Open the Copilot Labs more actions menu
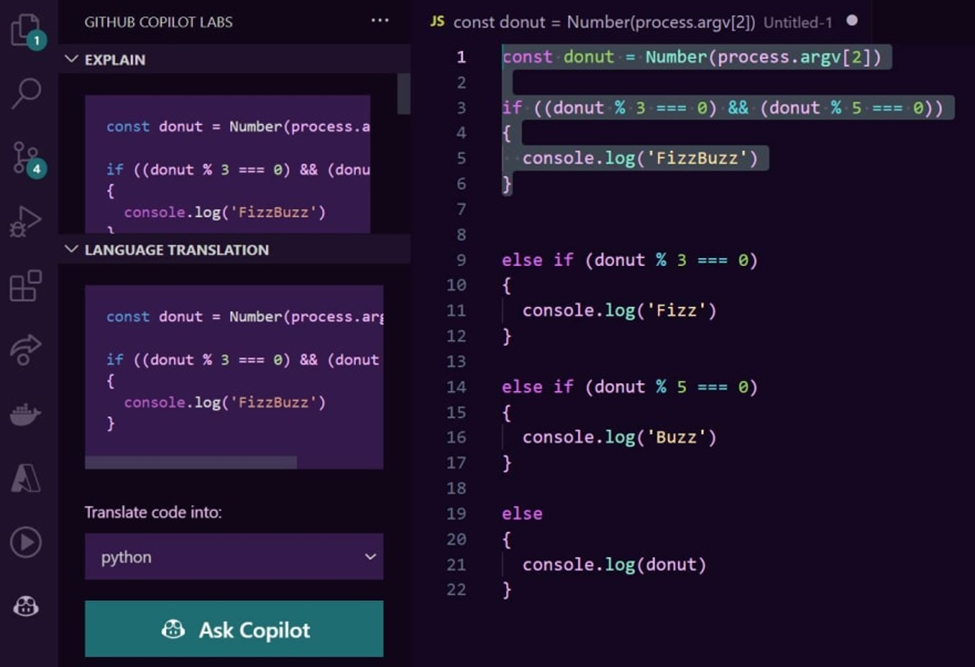Viewport: 975px width, 667px height. 379,19
